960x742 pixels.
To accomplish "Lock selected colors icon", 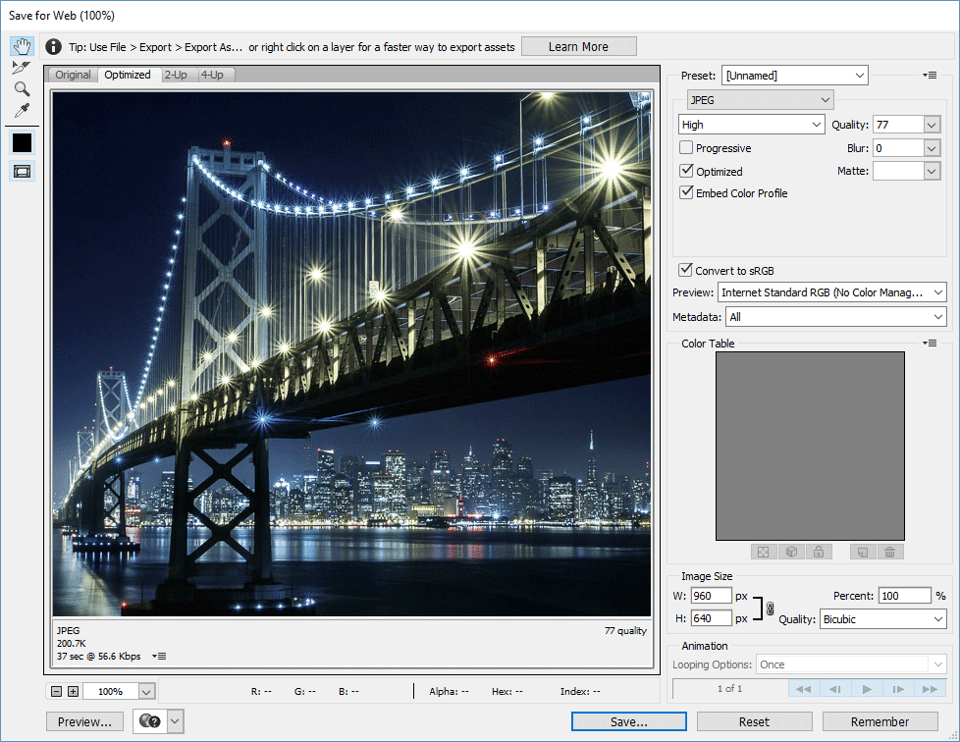I will [x=819, y=552].
